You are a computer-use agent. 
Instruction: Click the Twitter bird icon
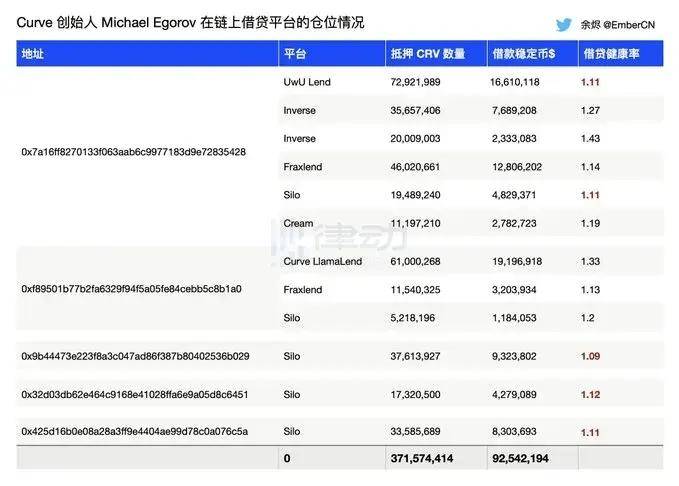(x=563, y=25)
